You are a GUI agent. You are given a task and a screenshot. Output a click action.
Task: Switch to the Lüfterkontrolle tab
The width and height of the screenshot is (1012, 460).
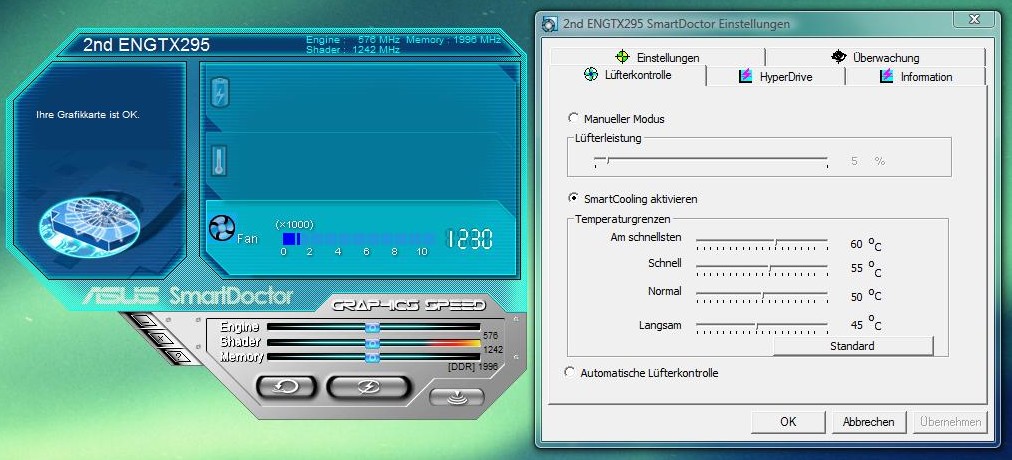pos(628,75)
